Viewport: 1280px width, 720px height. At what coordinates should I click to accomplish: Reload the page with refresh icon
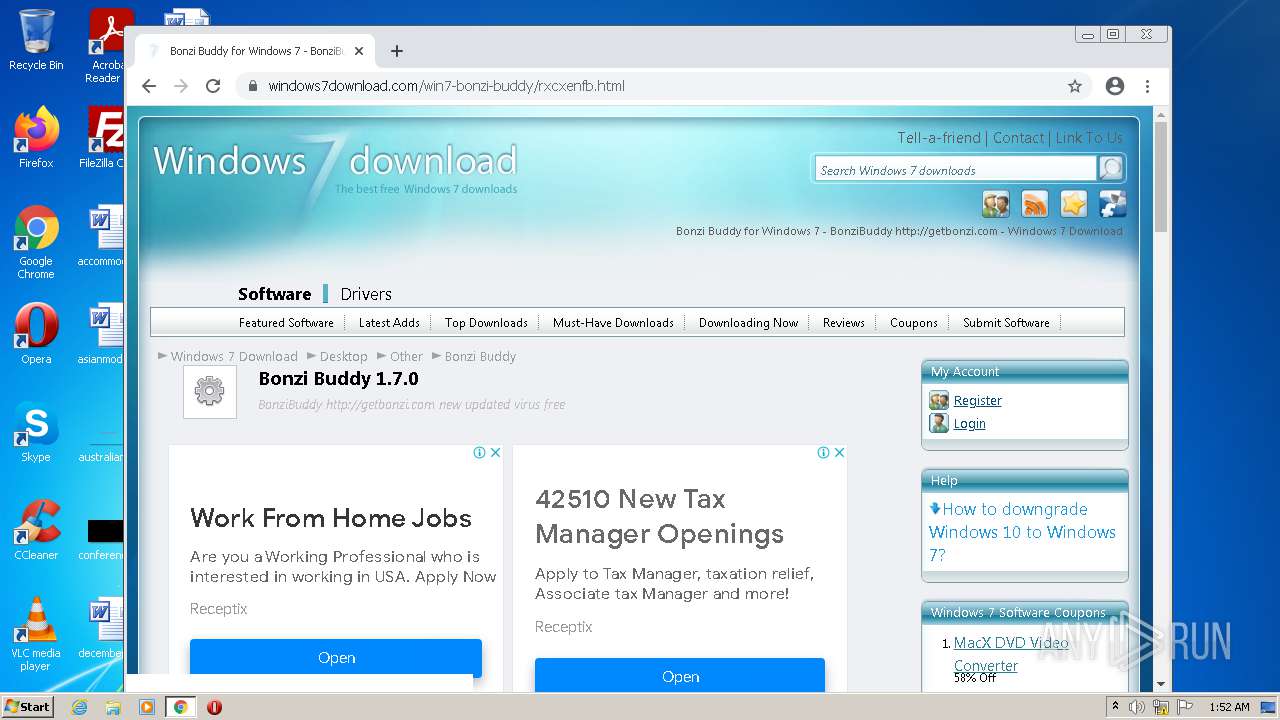pyautogui.click(x=213, y=86)
